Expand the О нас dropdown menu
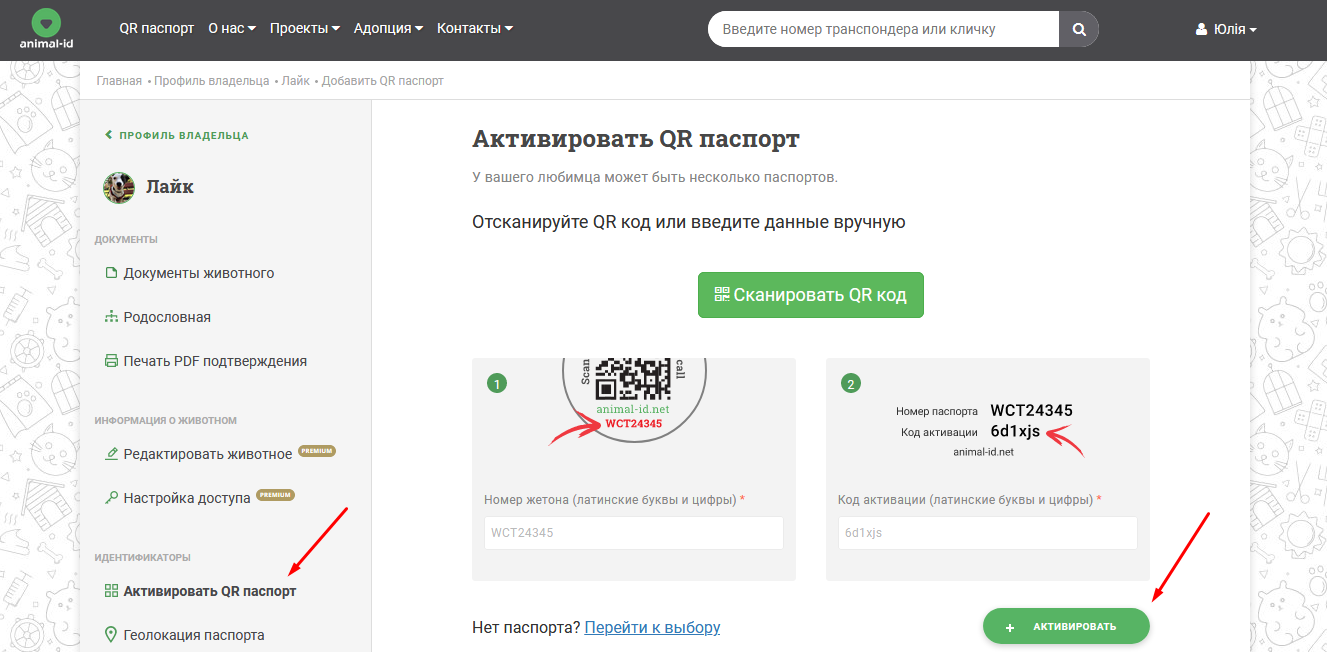 (232, 29)
